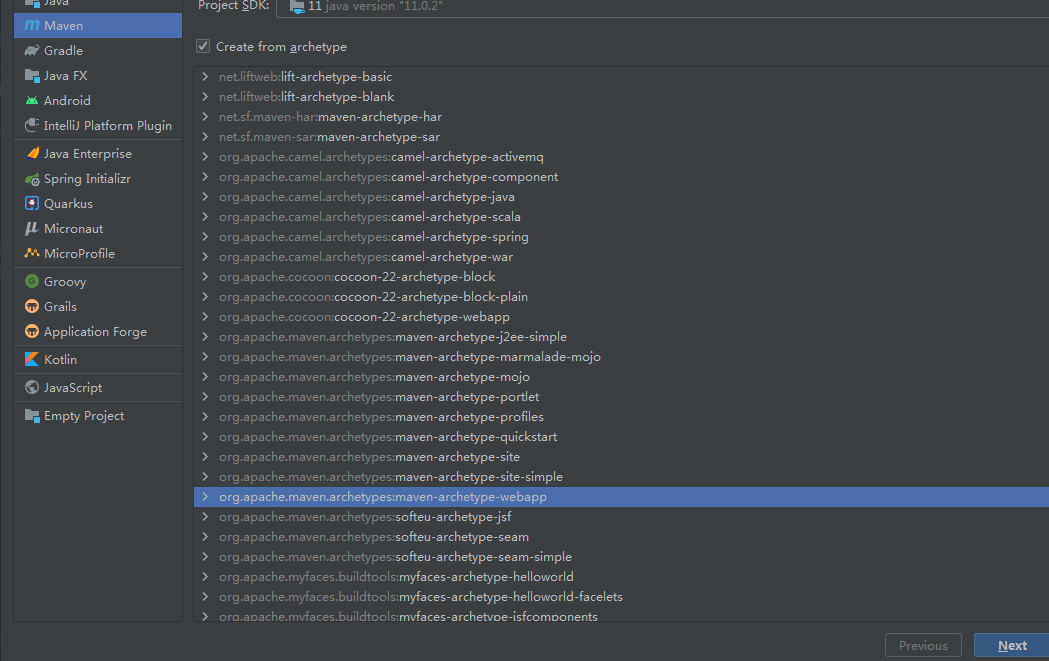Select cocoon-22-archetype-block-plain row
The image size is (1049, 661).
[x=622, y=297]
